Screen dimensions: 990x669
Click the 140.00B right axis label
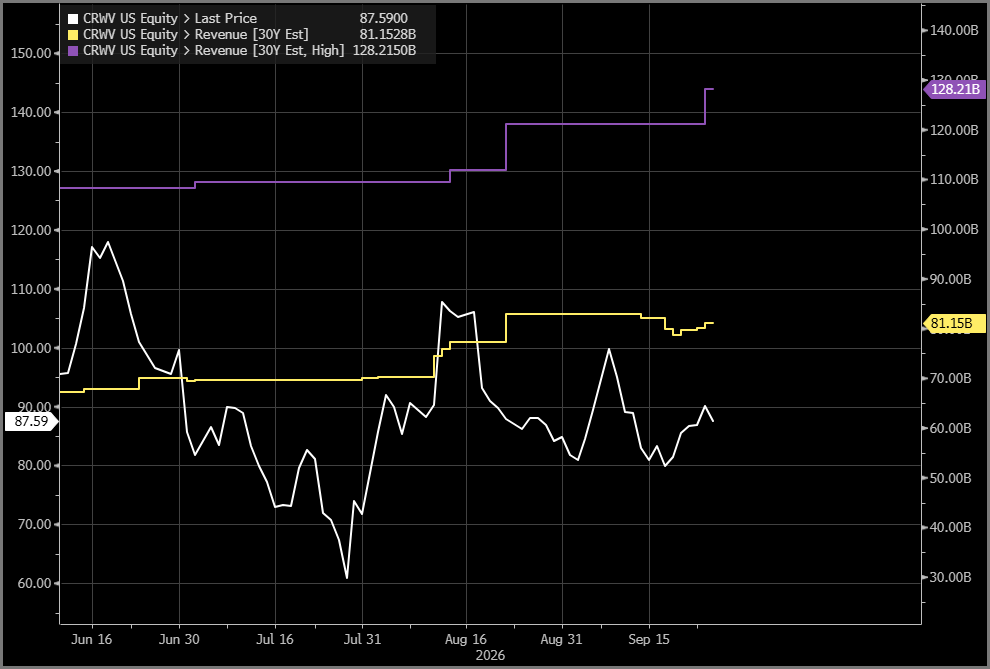pyautogui.click(x=950, y=30)
